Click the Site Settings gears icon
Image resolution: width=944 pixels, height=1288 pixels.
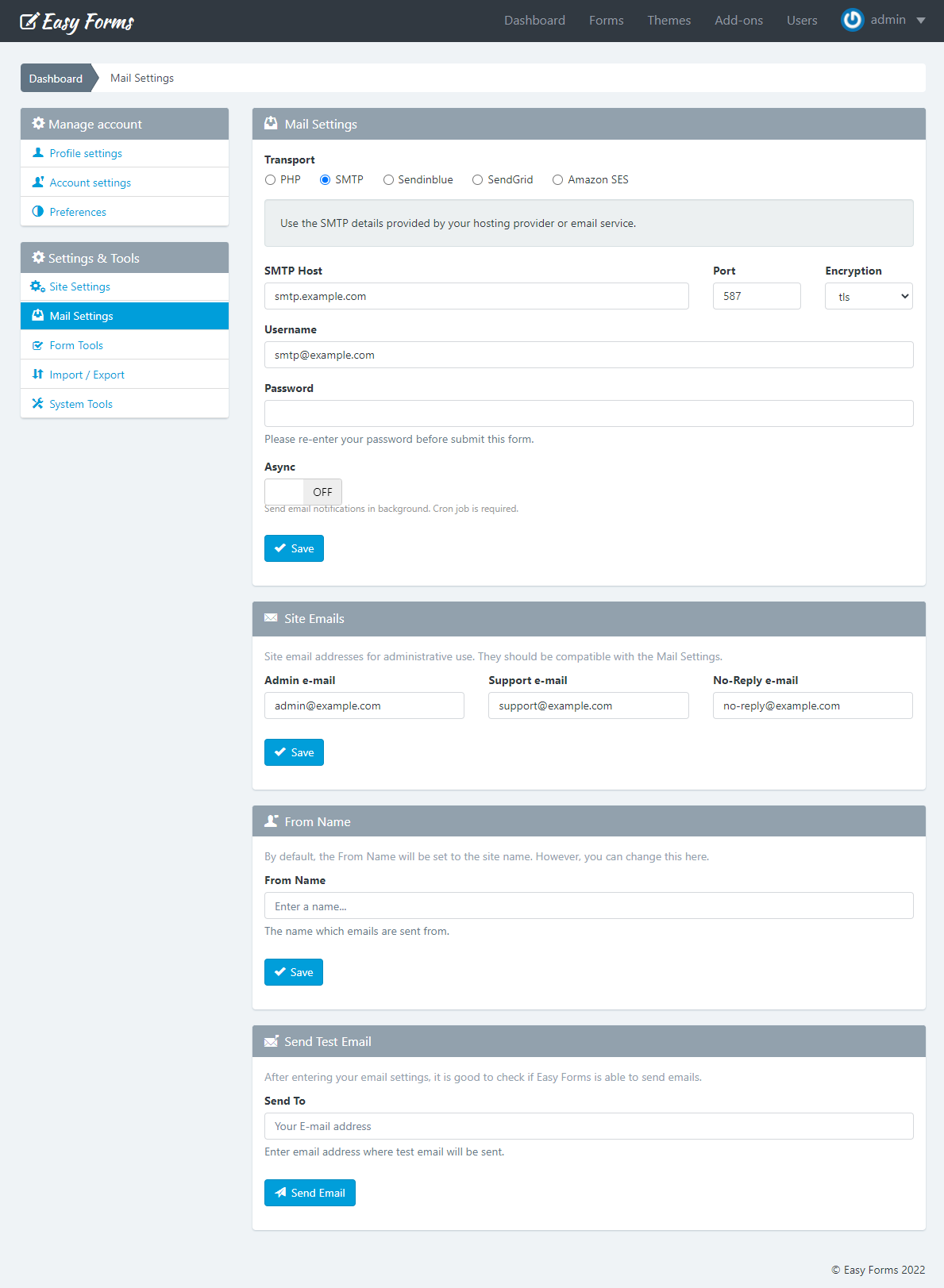pos(37,286)
